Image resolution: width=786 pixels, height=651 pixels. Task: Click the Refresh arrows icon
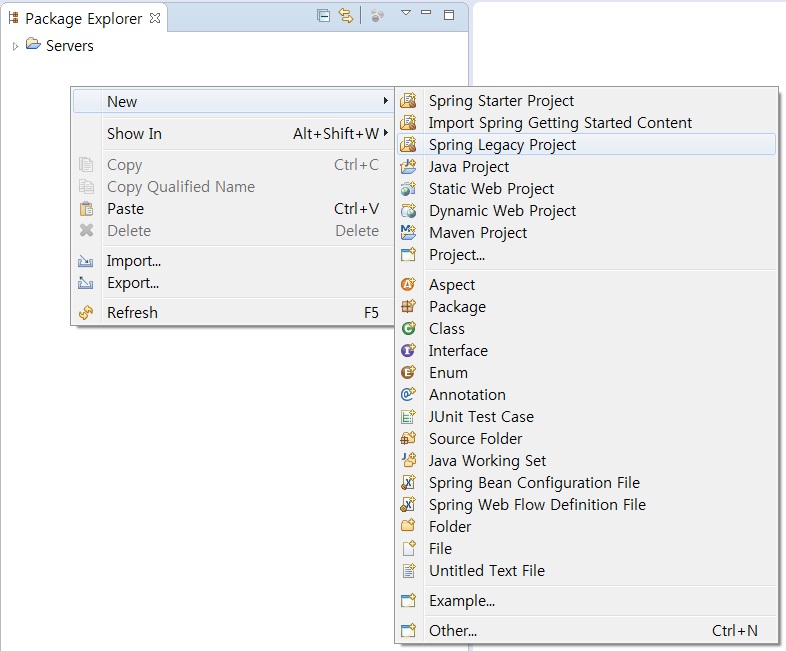tap(86, 313)
